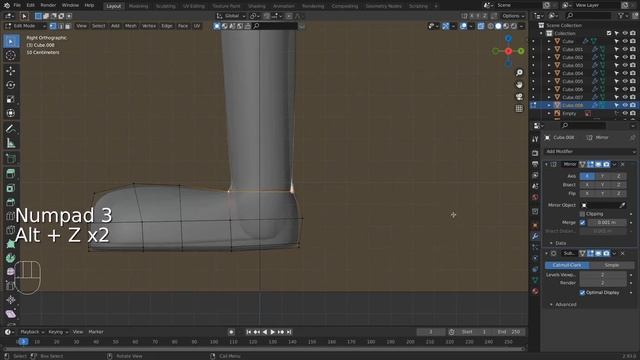Screen dimensions: 640x360
Task: Toggle Mirror Axis Y button
Action: [603, 176]
